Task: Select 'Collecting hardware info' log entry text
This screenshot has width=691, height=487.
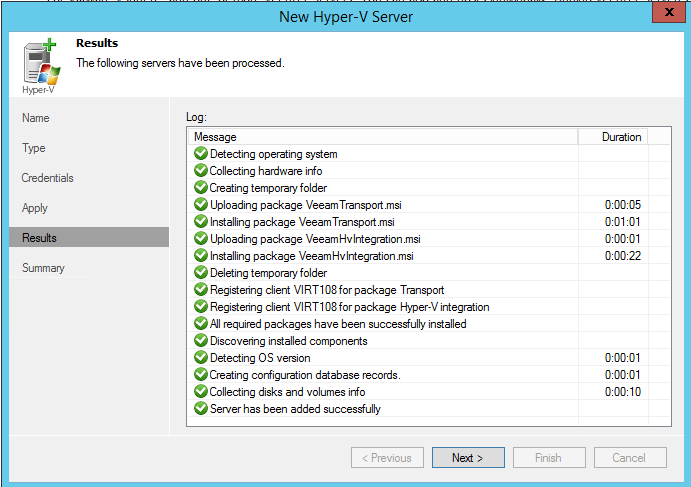Action: click(266, 171)
